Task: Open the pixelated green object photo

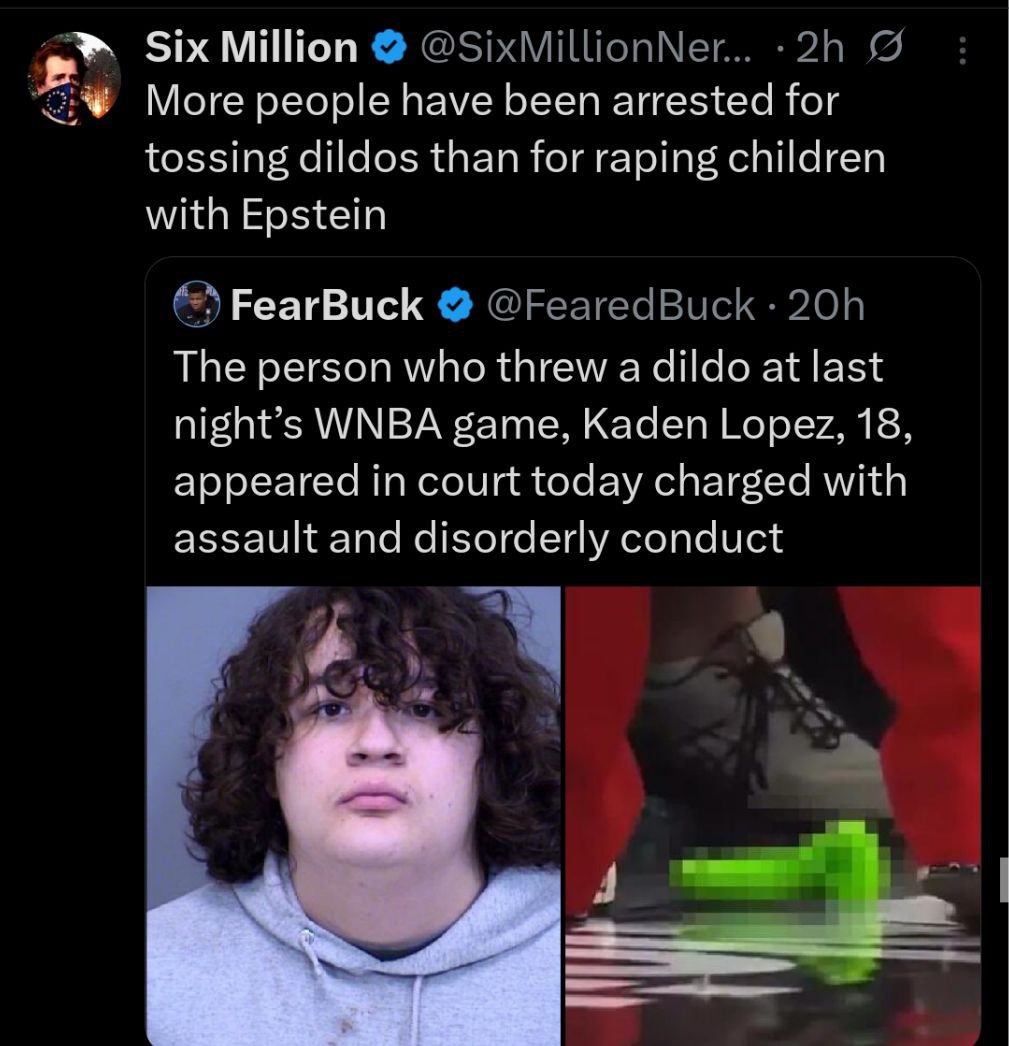Action: tap(773, 816)
